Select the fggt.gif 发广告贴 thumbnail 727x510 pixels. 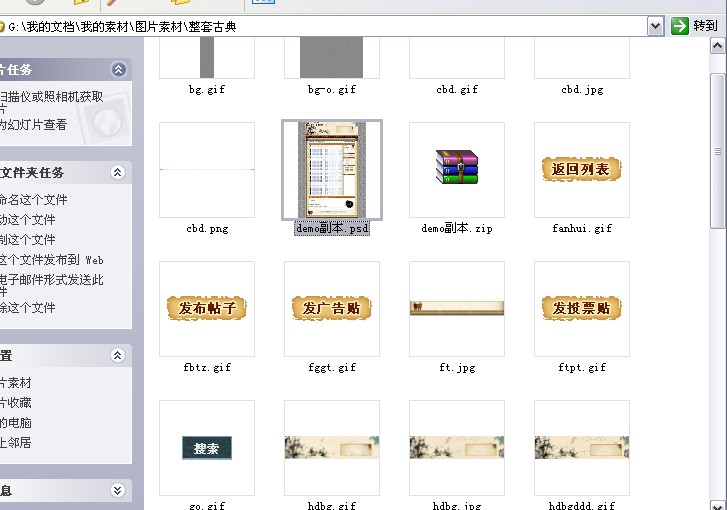(332, 308)
